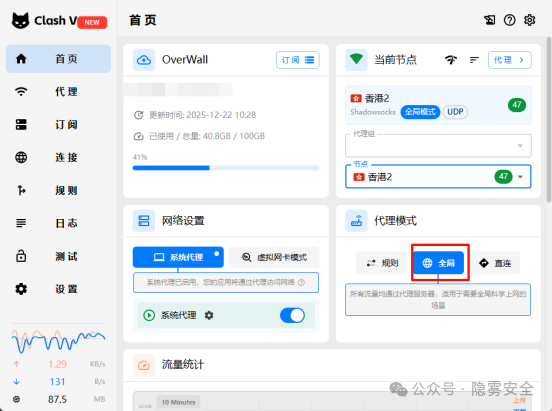Click the 更新时间: 2025-12-22 10:28 text

(x=202, y=115)
